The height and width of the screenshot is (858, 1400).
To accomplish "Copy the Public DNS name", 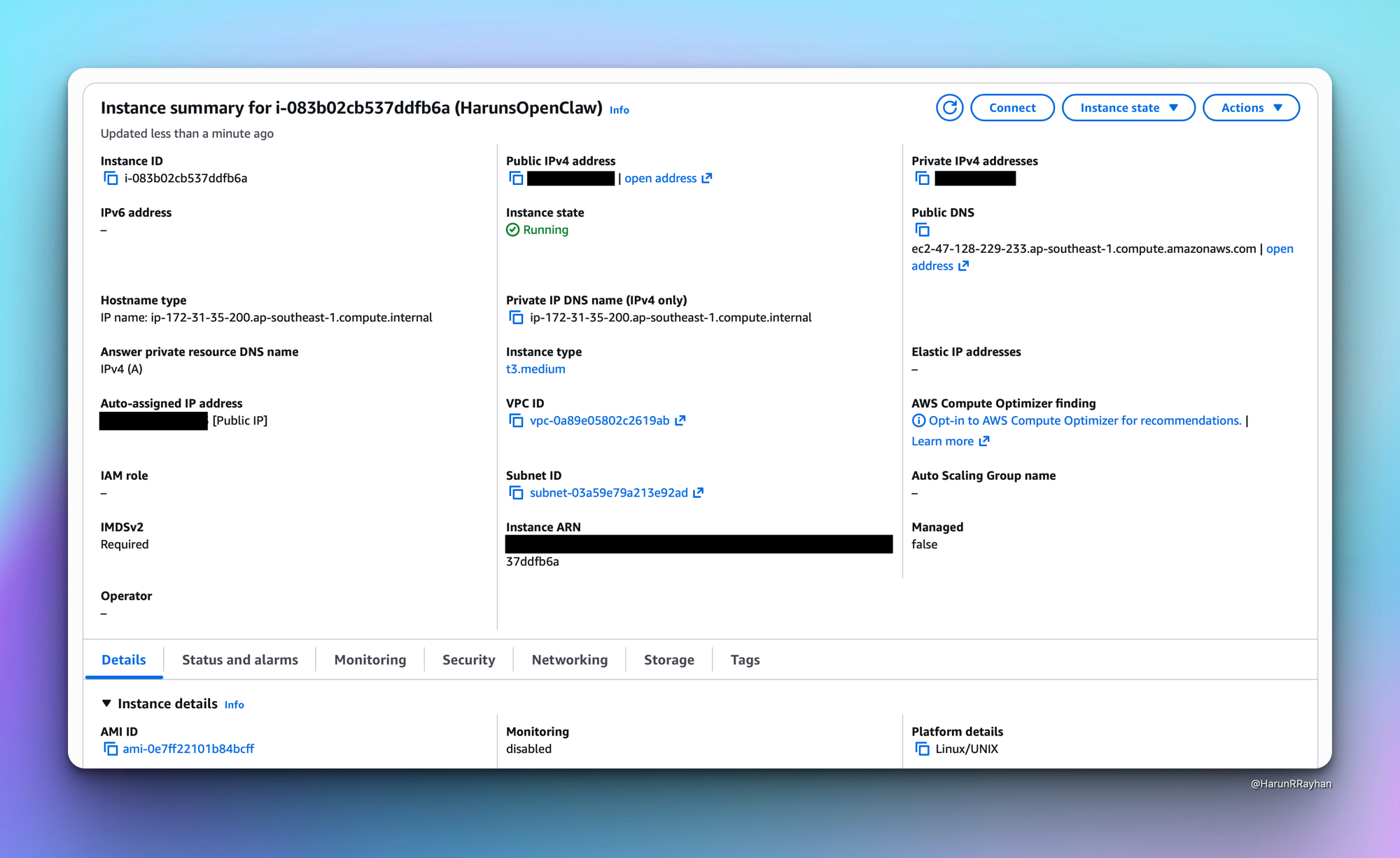I will tap(922, 230).
